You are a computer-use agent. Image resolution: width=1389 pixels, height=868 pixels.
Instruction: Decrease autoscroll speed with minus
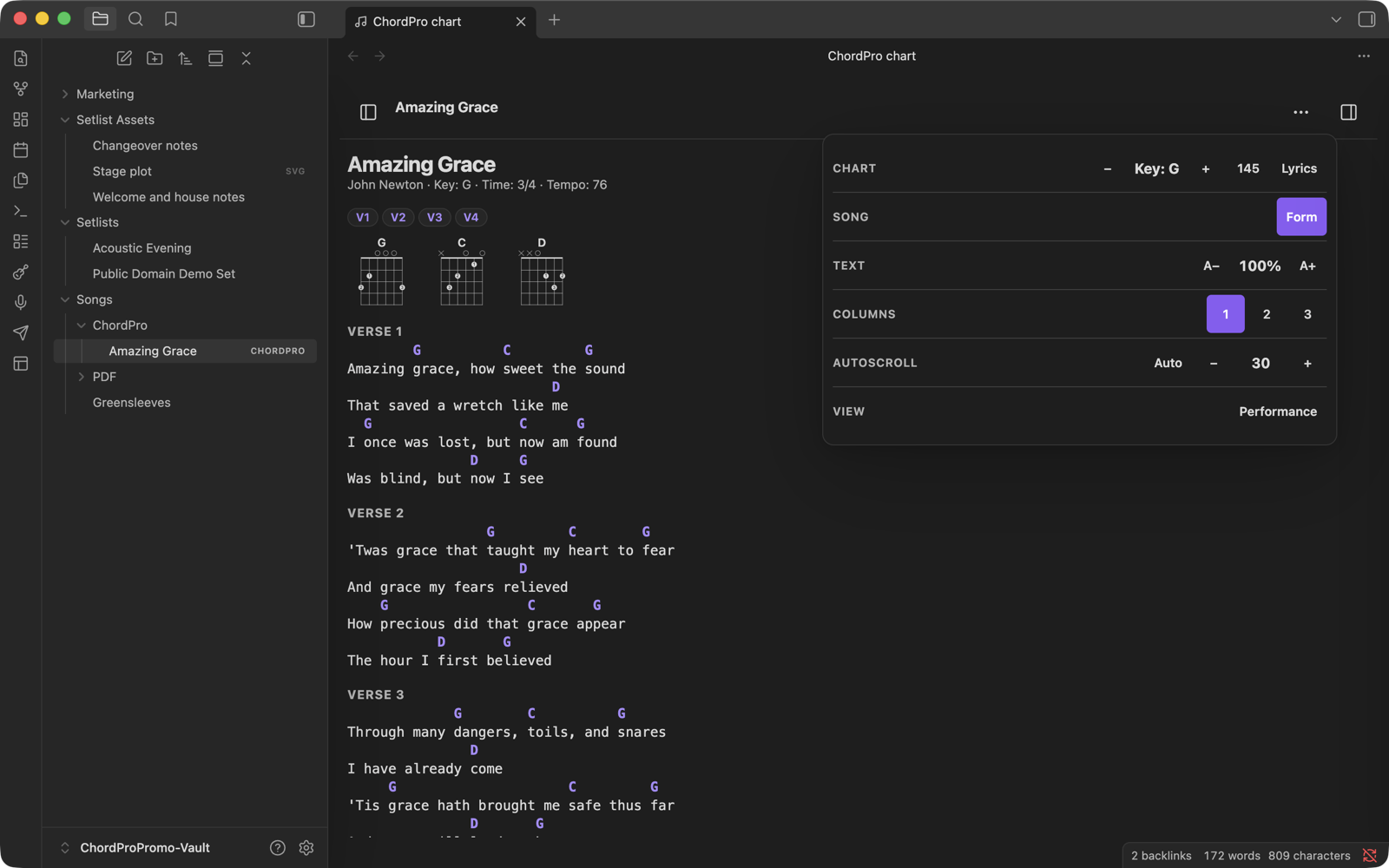[1214, 363]
